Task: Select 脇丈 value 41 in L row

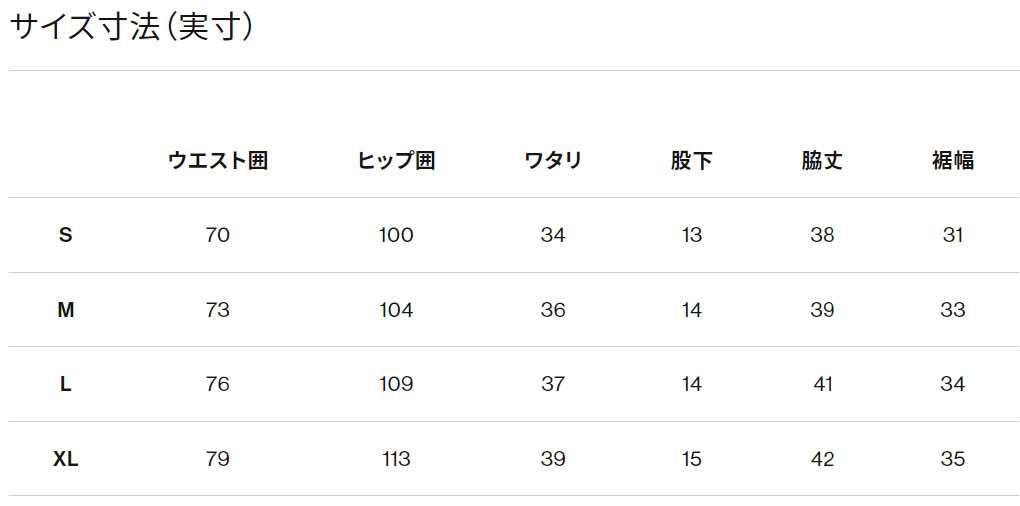Action: (x=822, y=384)
